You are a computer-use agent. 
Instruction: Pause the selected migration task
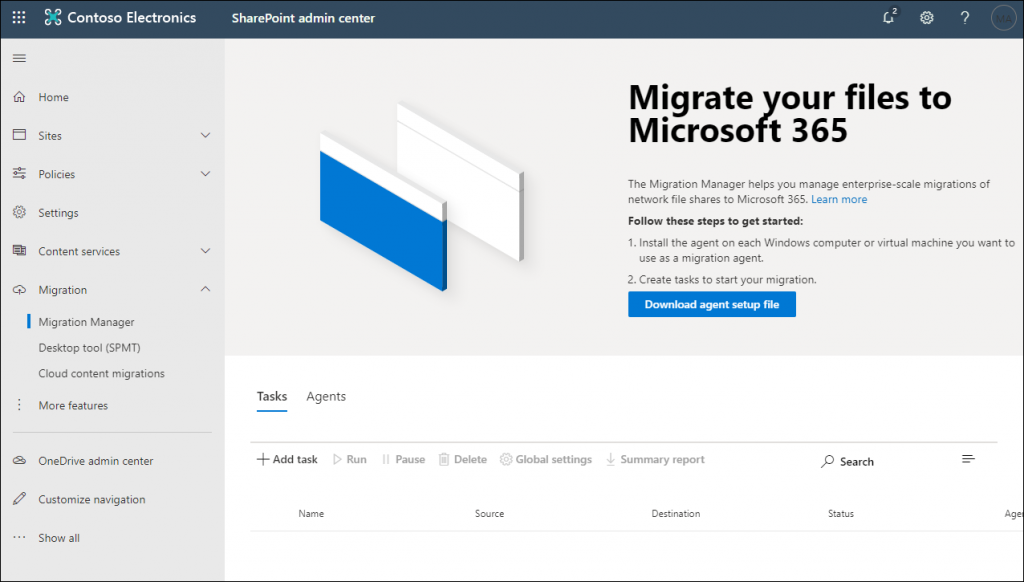(x=403, y=459)
